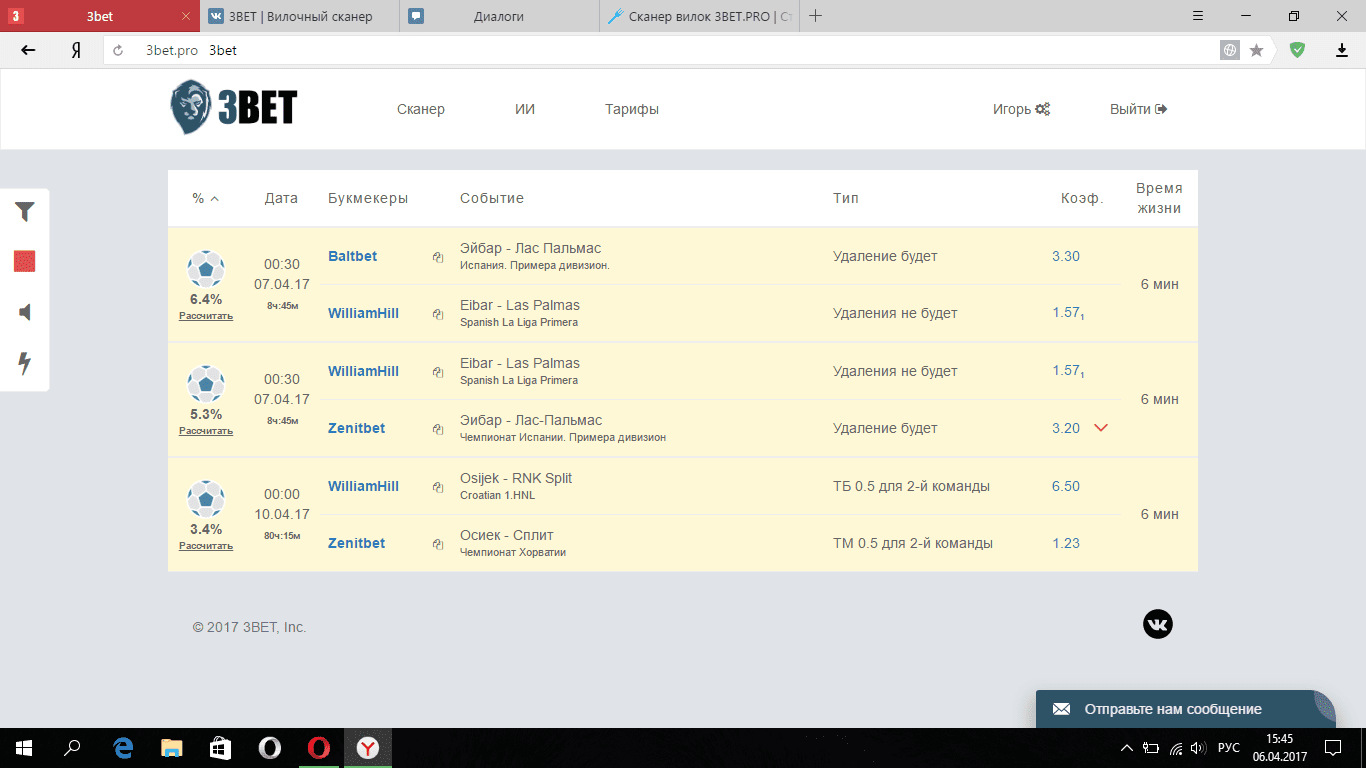Image resolution: width=1366 pixels, height=768 pixels.
Task: Click the soccer ball icon for 6.4% bet
Action: coord(206,269)
